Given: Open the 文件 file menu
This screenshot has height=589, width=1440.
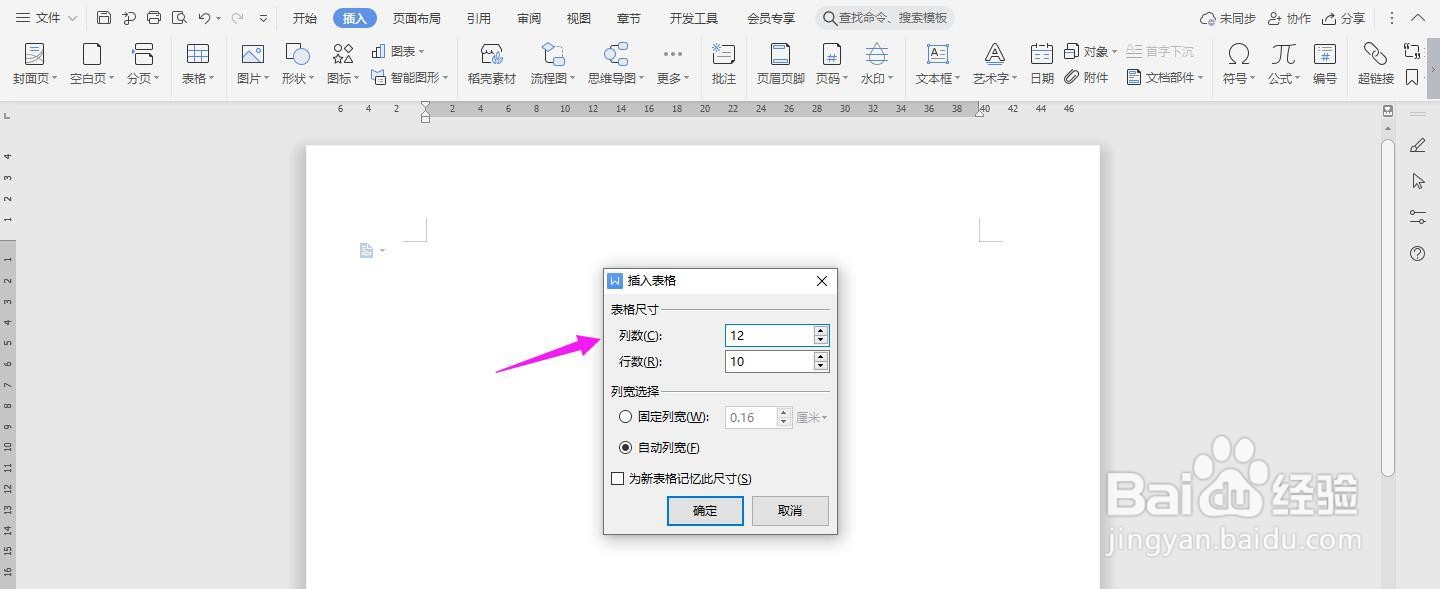Looking at the screenshot, I should 46,18.
